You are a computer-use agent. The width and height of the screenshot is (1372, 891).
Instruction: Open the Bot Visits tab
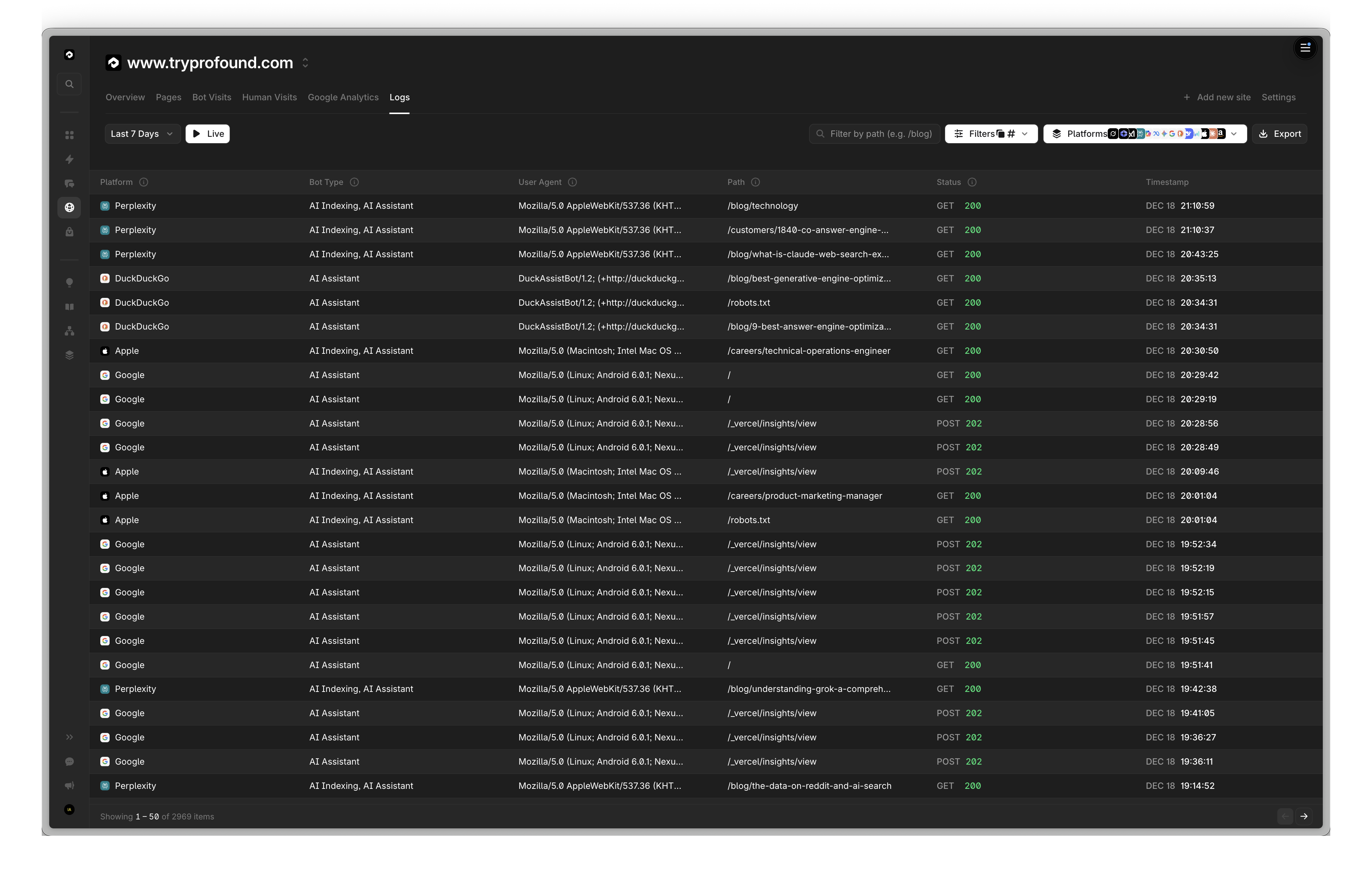pyautogui.click(x=211, y=97)
